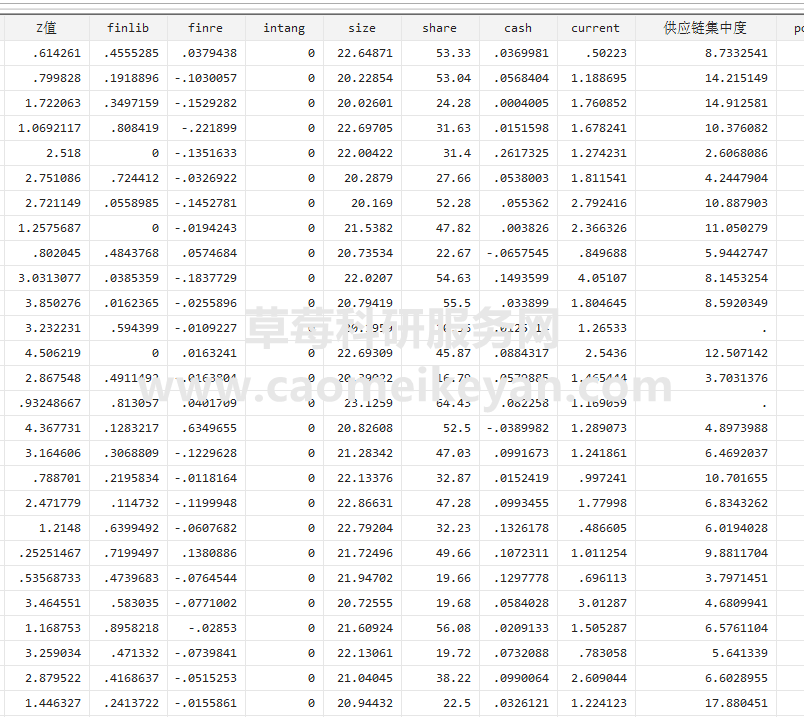Select the share column header

coord(440,28)
